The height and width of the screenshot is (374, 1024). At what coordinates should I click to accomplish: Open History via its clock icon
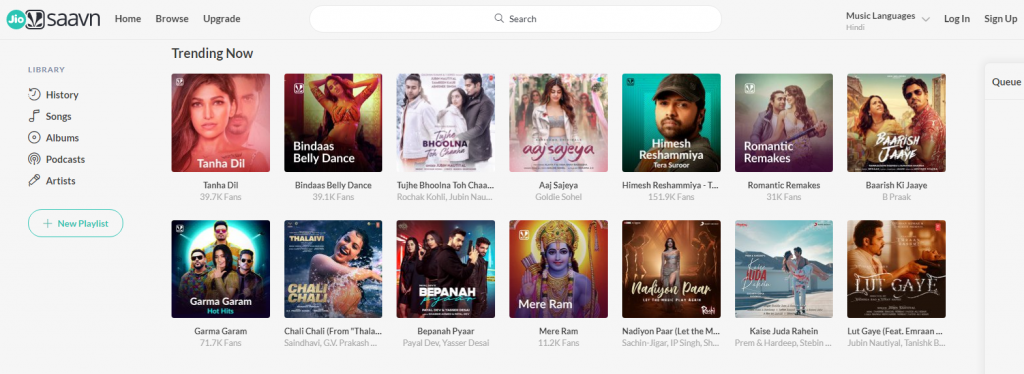(x=34, y=95)
